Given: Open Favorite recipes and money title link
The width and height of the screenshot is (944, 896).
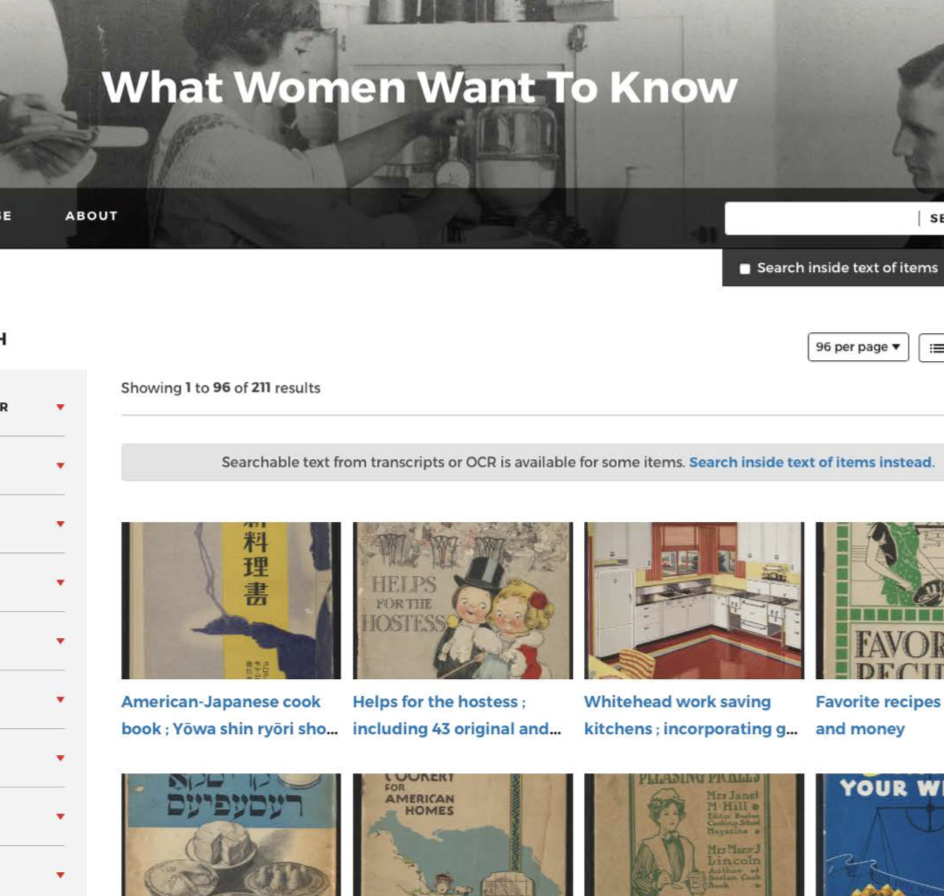Looking at the screenshot, I should (x=879, y=715).
